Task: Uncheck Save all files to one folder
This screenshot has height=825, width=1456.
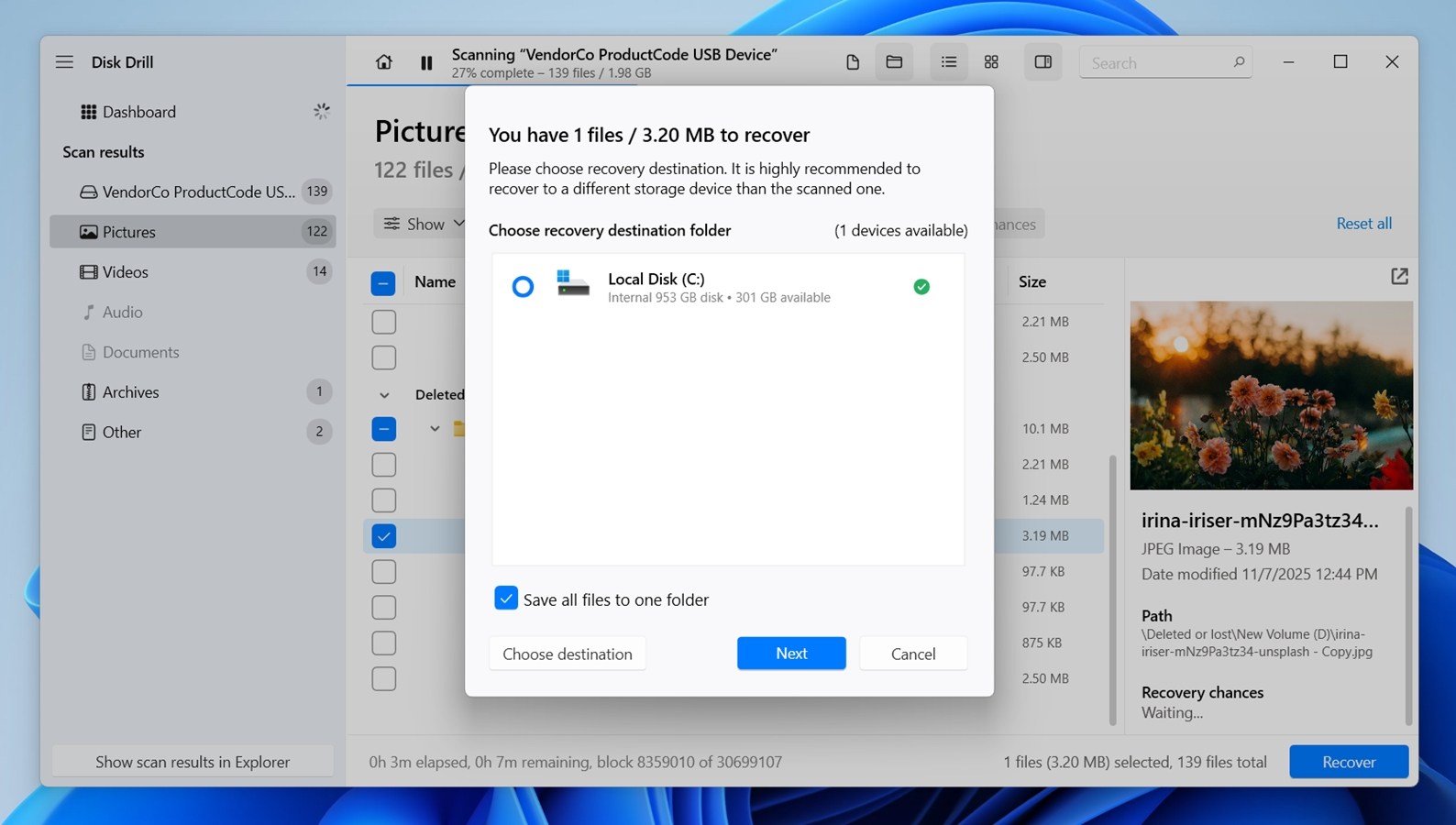Action: (506, 599)
